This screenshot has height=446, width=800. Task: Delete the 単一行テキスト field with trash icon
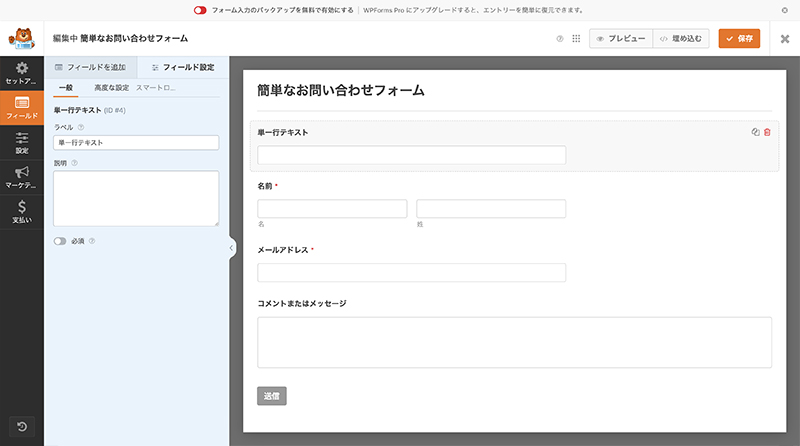coord(767,132)
